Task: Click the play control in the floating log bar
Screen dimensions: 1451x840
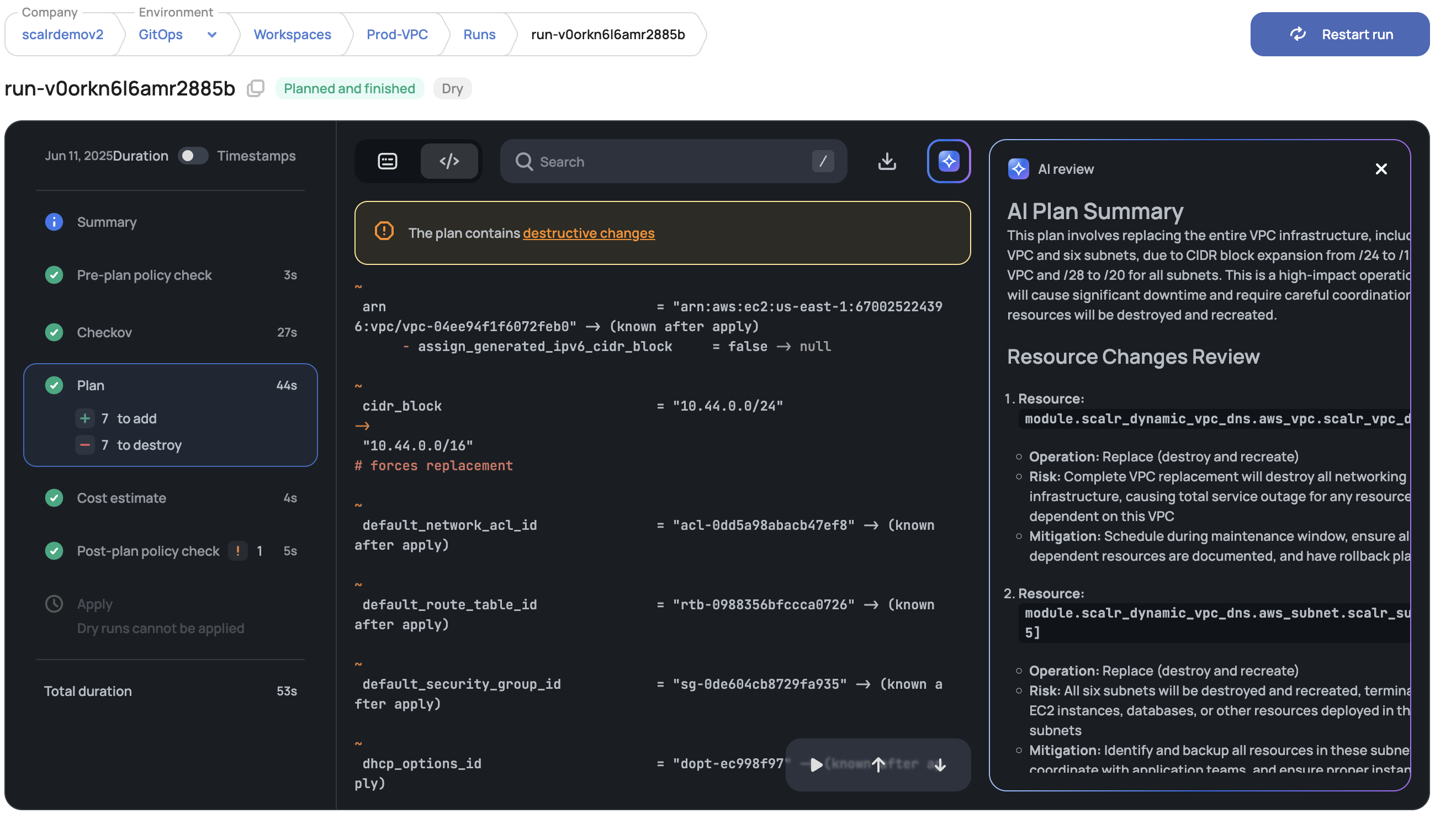Action: tap(816, 765)
